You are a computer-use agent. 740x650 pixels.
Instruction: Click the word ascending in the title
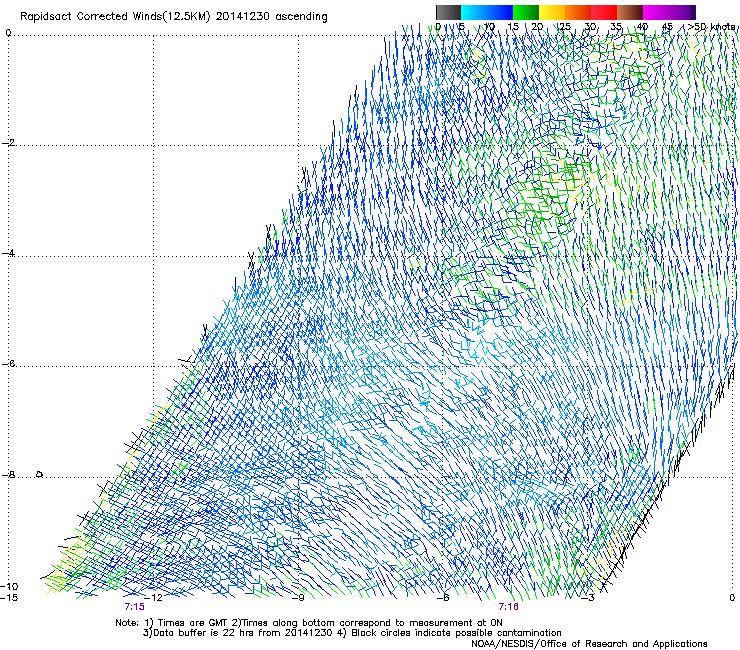(301, 17)
